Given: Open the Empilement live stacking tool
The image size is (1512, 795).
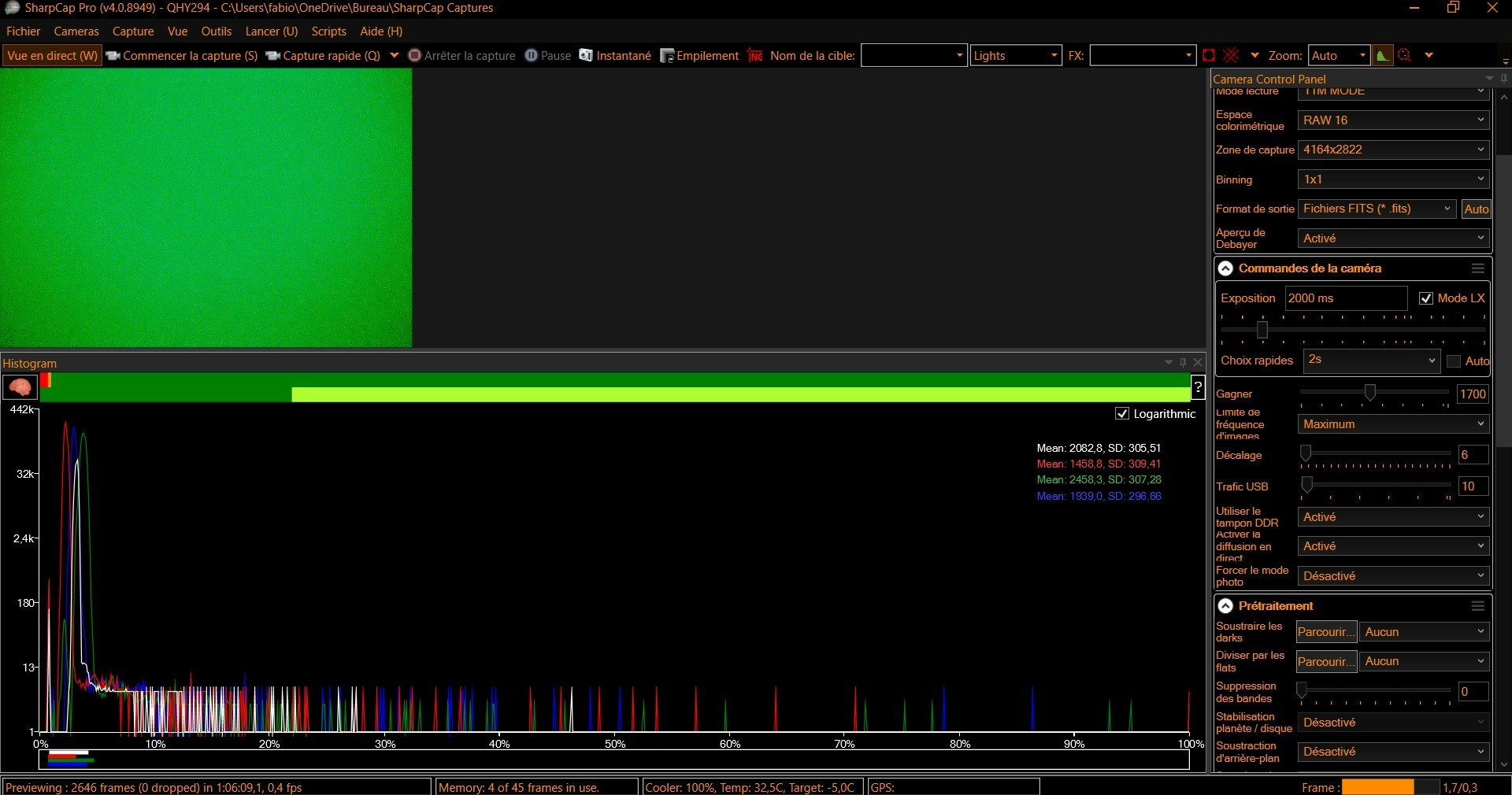Looking at the screenshot, I should (699, 56).
